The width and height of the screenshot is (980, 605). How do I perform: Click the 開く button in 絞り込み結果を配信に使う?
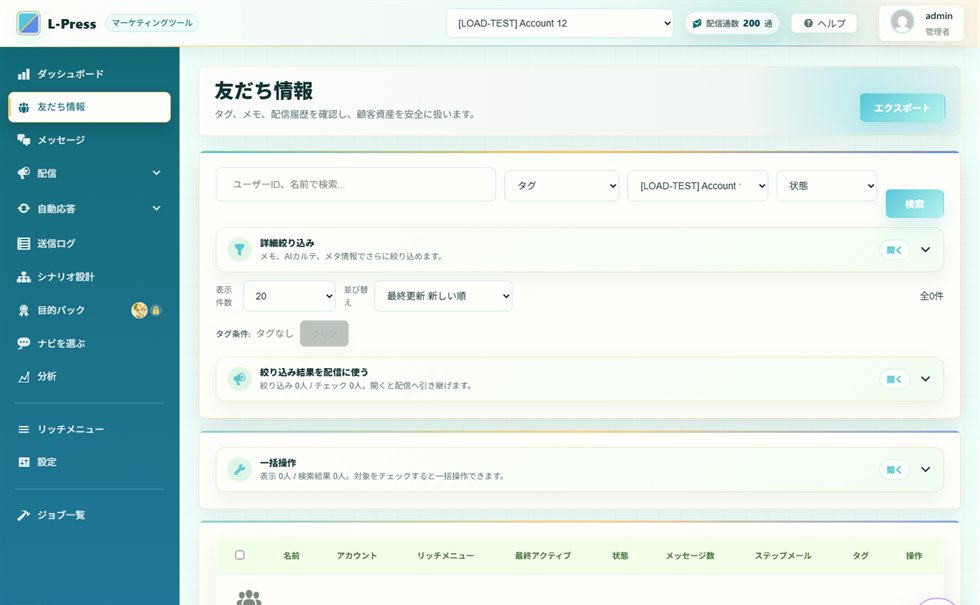[894, 379]
